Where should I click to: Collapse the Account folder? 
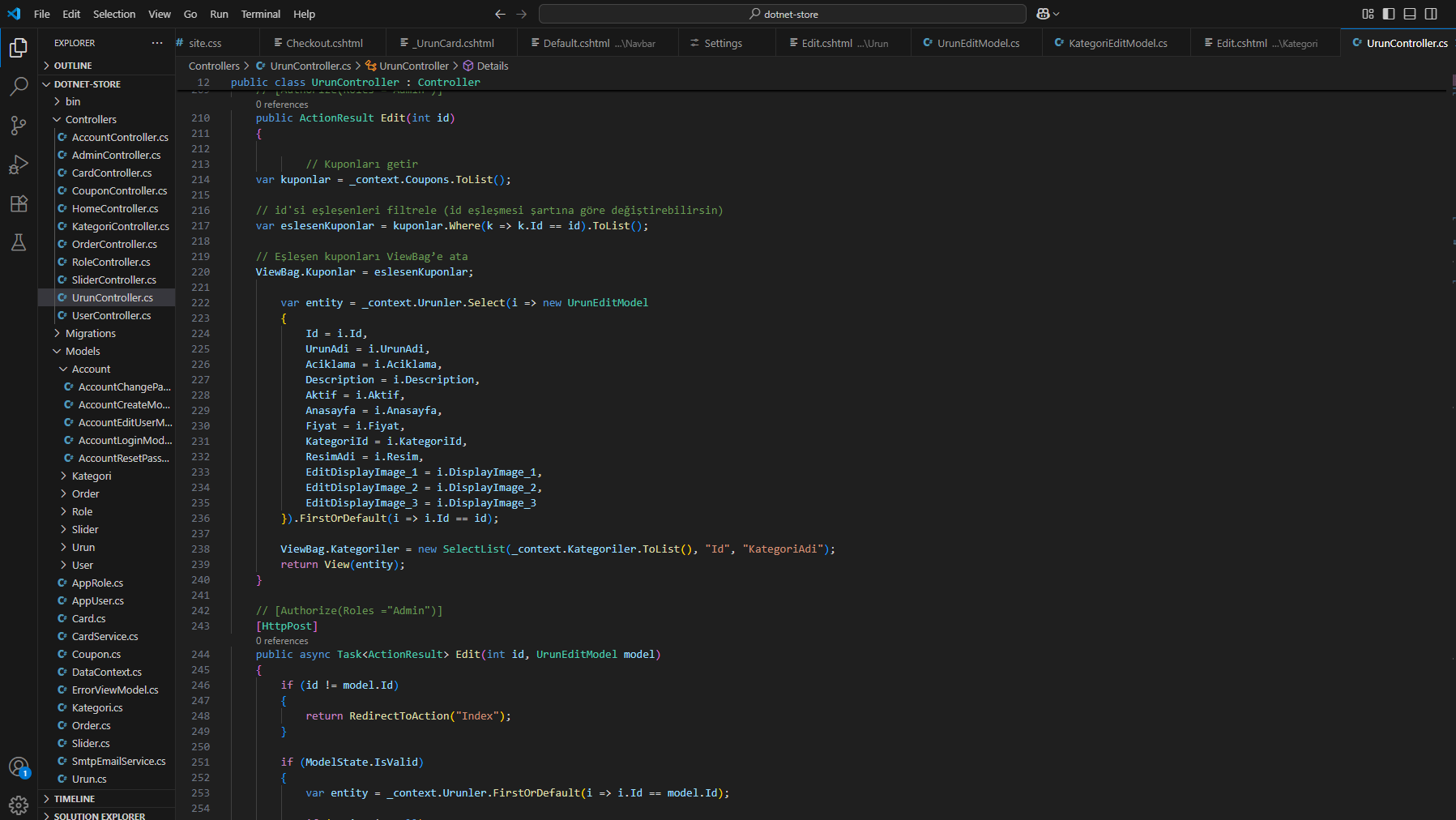pos(106,369)
